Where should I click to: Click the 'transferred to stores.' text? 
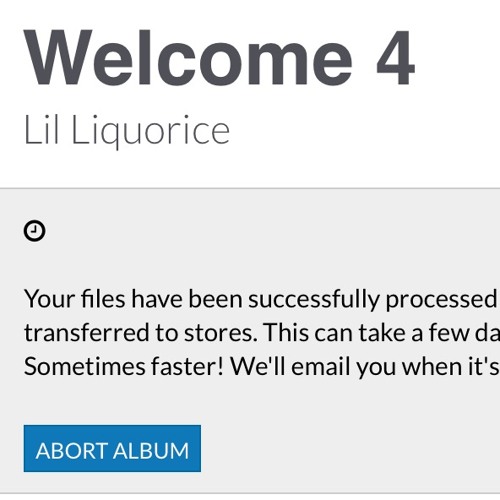[141, 333]
